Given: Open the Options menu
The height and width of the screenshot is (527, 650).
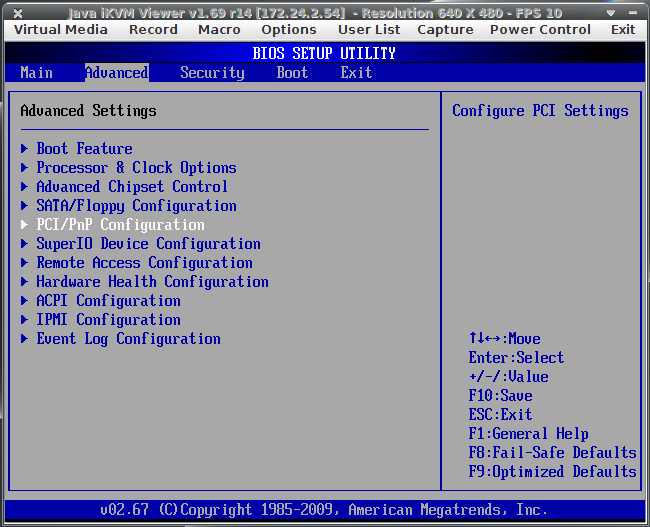Looking at the screenshot, I should pyautogui.click(x=289, y=30).
